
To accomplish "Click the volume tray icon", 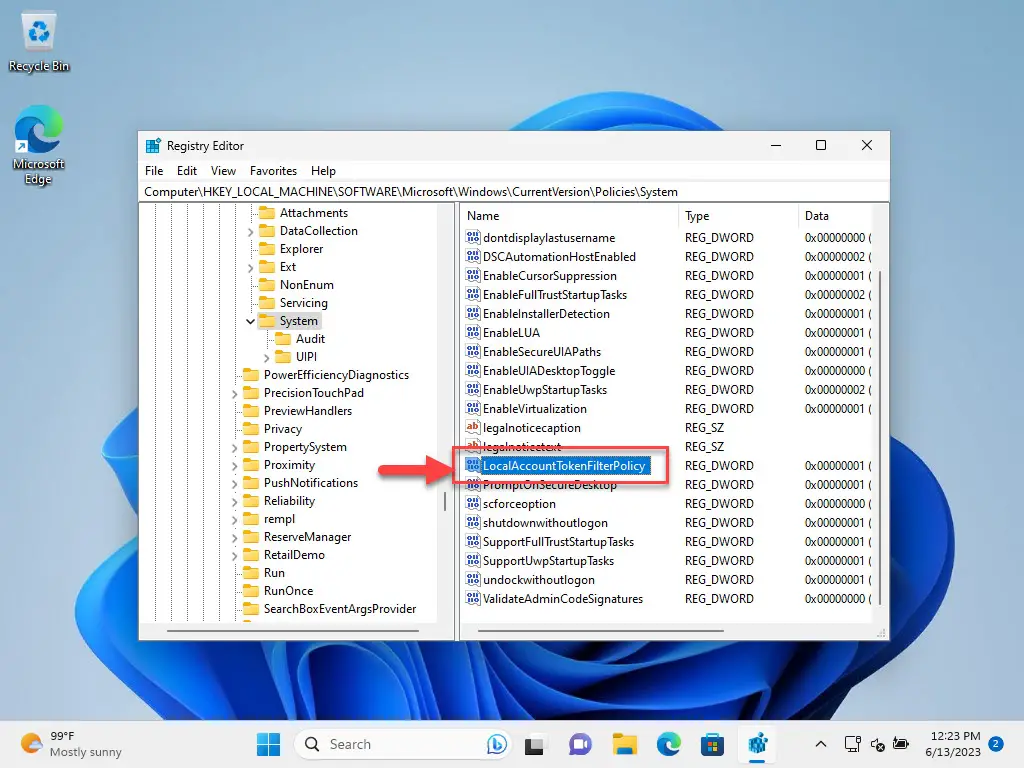I will (x=877, y=744).
